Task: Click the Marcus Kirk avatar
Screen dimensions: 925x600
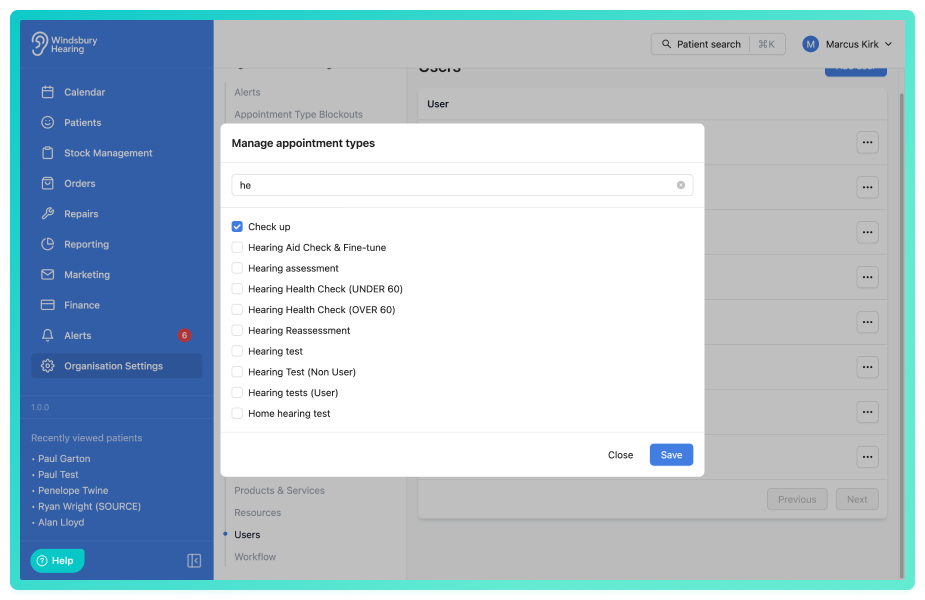Action: click(811, 44)
